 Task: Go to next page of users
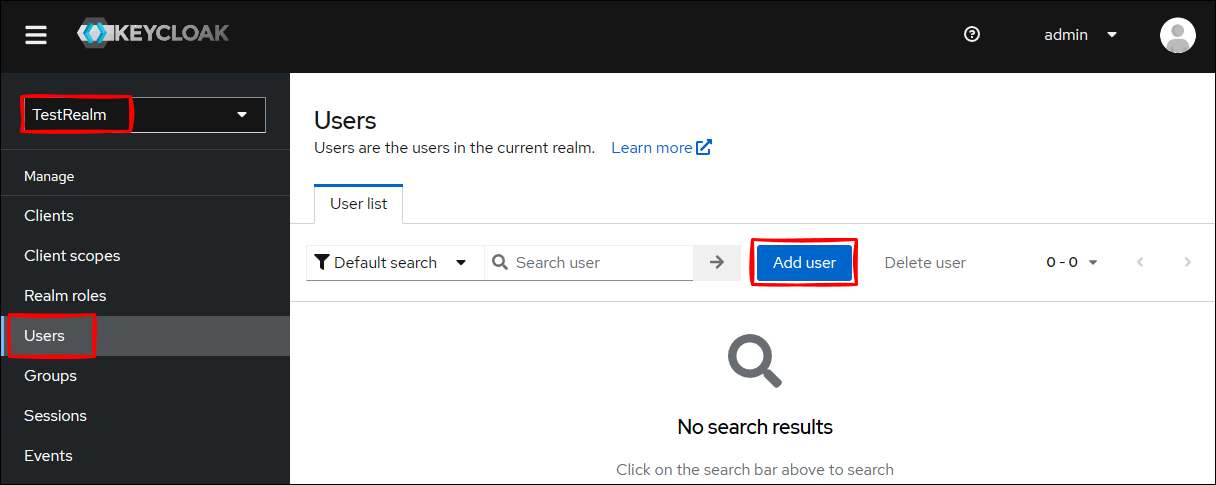(1187, 263)
